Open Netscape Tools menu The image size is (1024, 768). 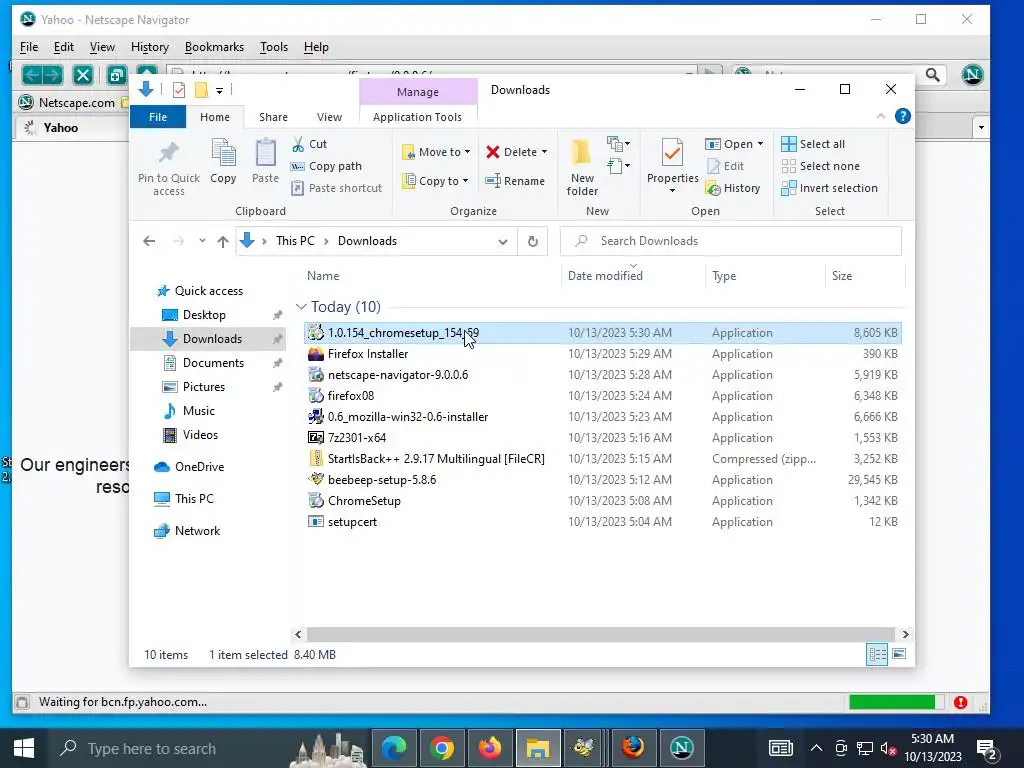coord(274,47)
